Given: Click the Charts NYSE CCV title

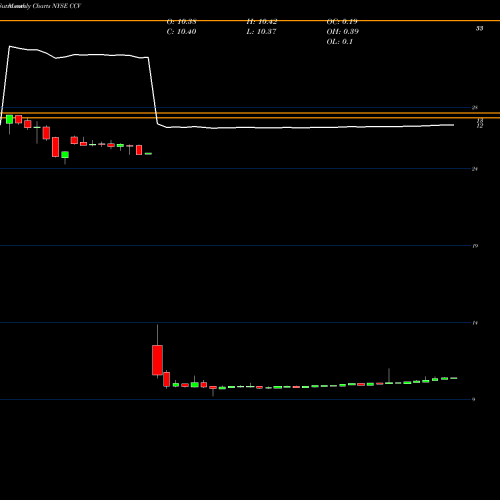Looking at the screenshot, I should point(57,6).
